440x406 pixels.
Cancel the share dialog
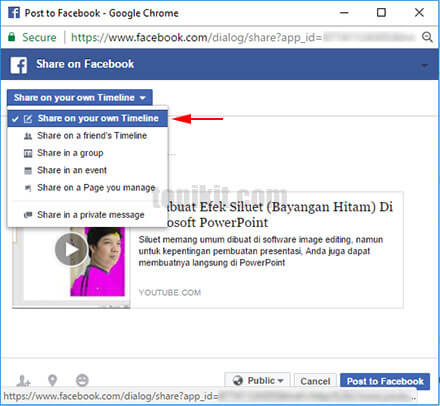(315, 381)
